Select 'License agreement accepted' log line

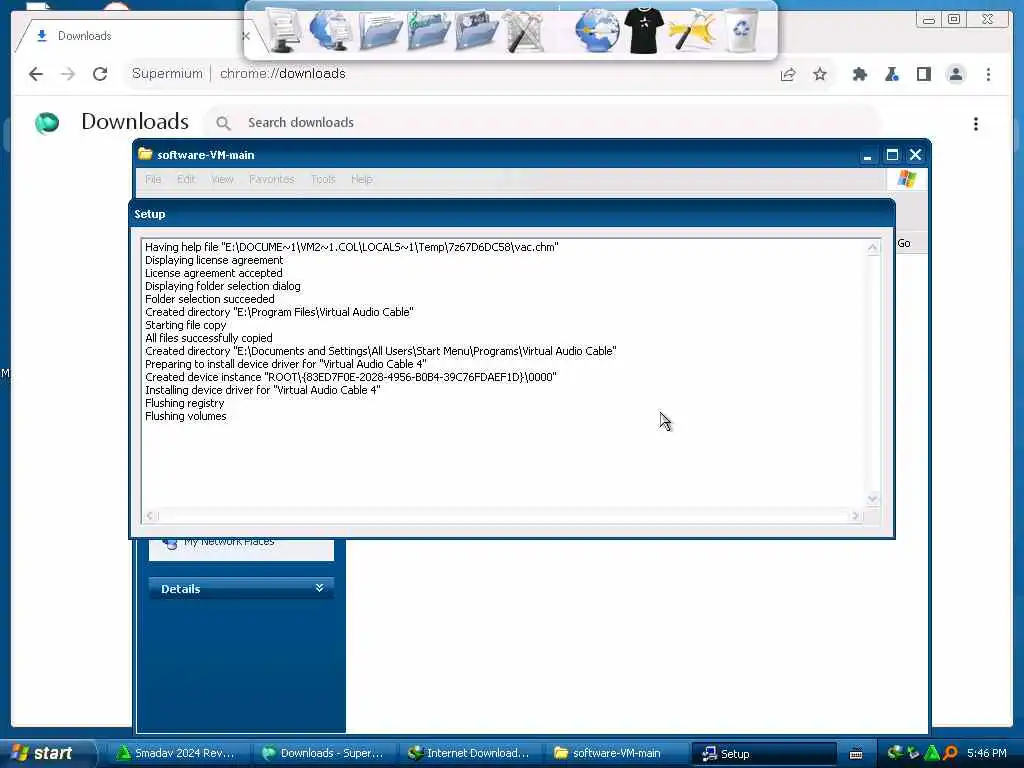(214, 273)
